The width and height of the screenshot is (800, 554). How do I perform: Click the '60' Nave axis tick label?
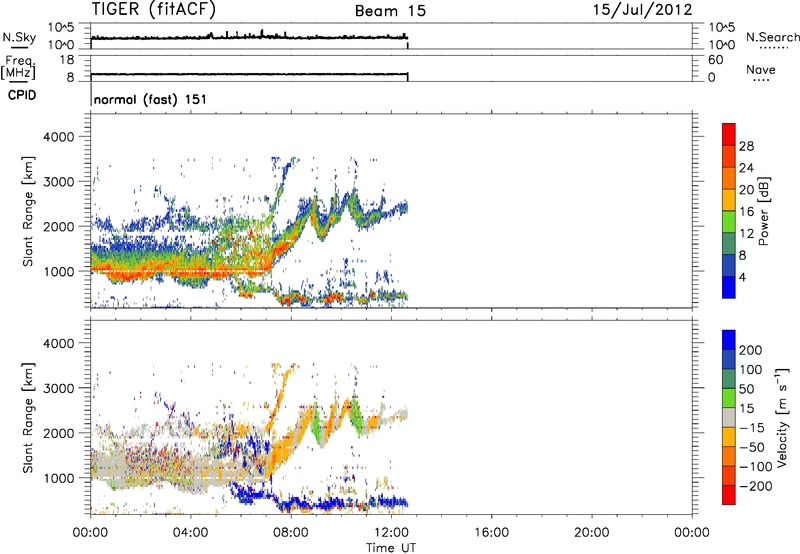click(715, 60)
